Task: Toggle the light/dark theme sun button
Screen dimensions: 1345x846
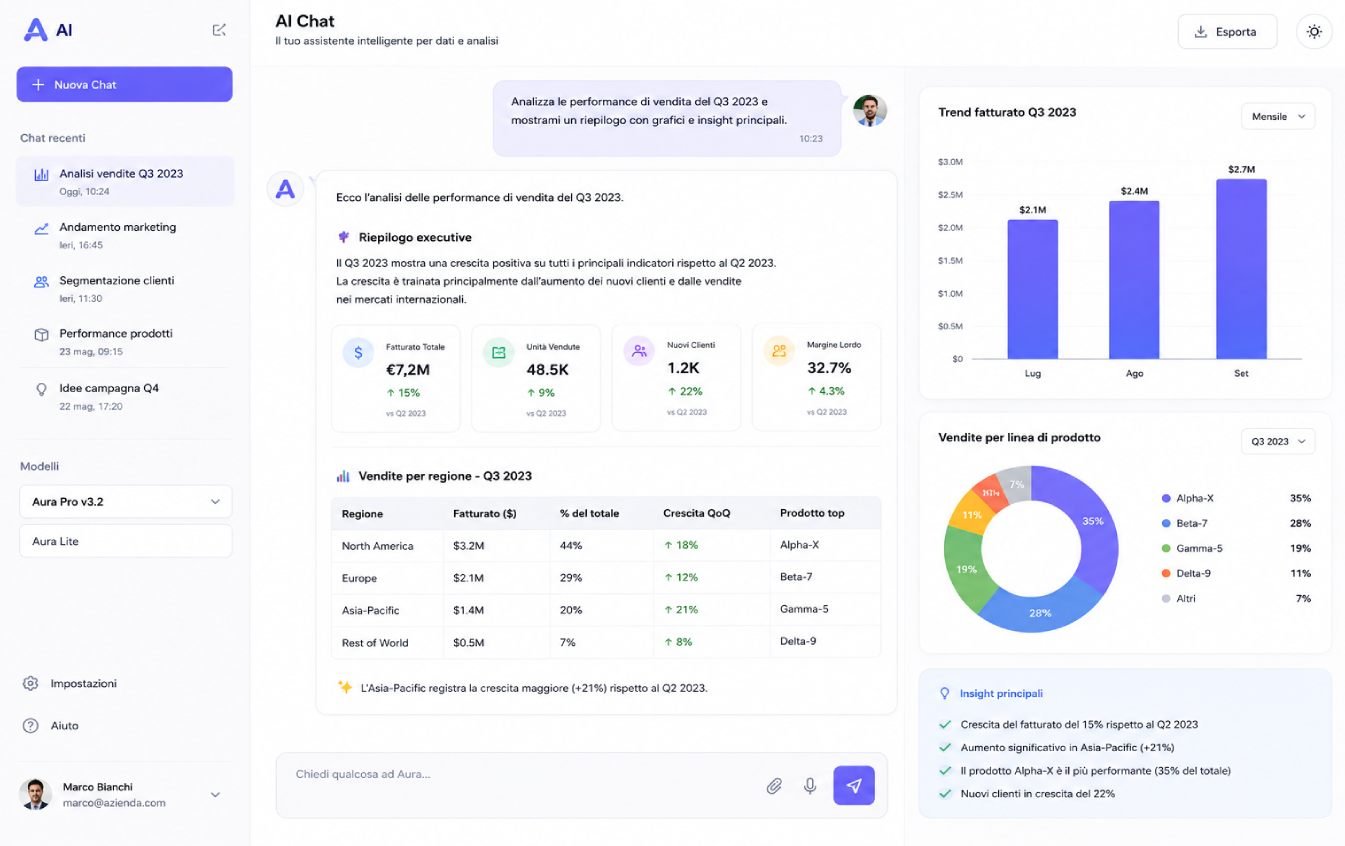Action: tap(1314, 32)
